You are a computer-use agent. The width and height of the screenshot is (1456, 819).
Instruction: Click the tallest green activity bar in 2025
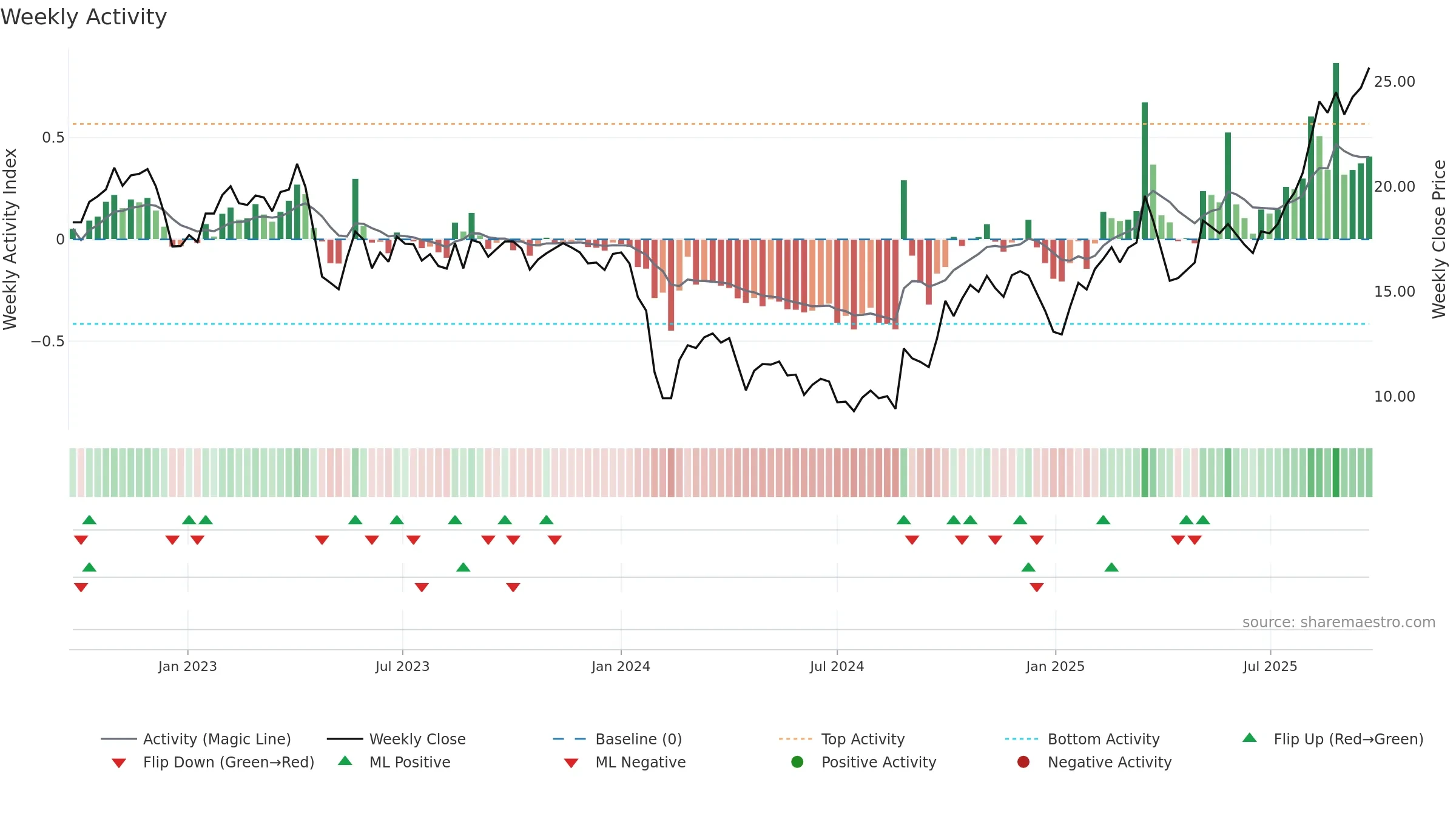(1336, 151)
